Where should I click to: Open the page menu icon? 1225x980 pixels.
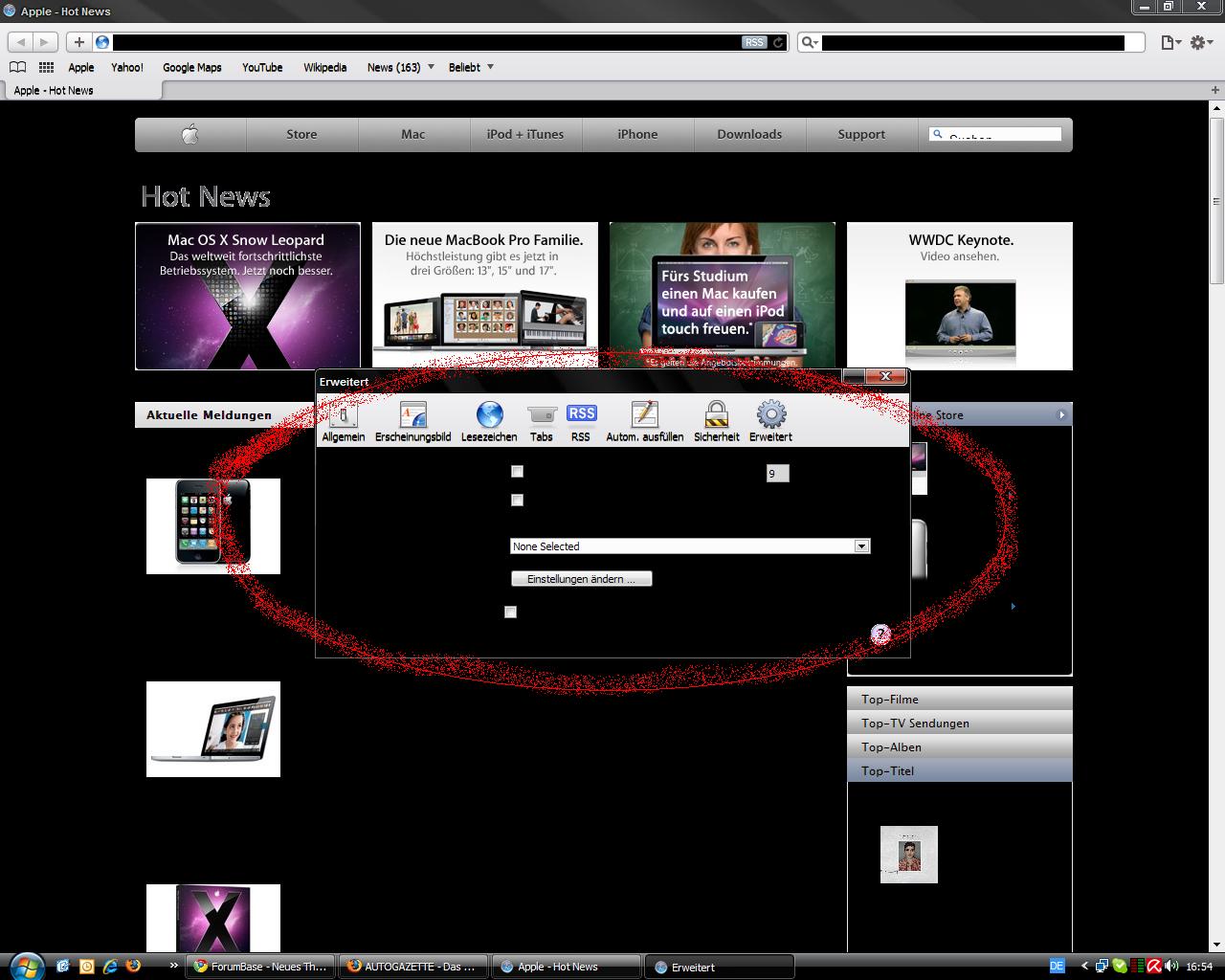pyautogui.click(x=1170, y=42)
